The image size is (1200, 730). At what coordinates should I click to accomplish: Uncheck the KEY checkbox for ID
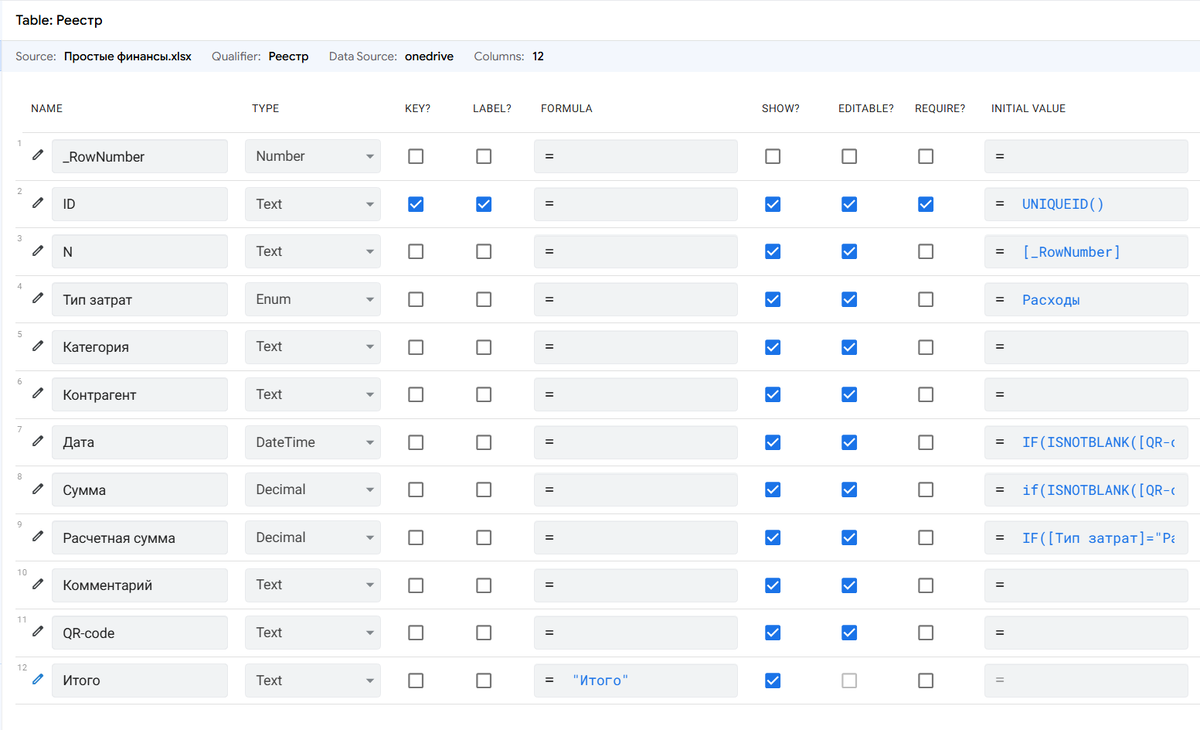click(416, 204)
